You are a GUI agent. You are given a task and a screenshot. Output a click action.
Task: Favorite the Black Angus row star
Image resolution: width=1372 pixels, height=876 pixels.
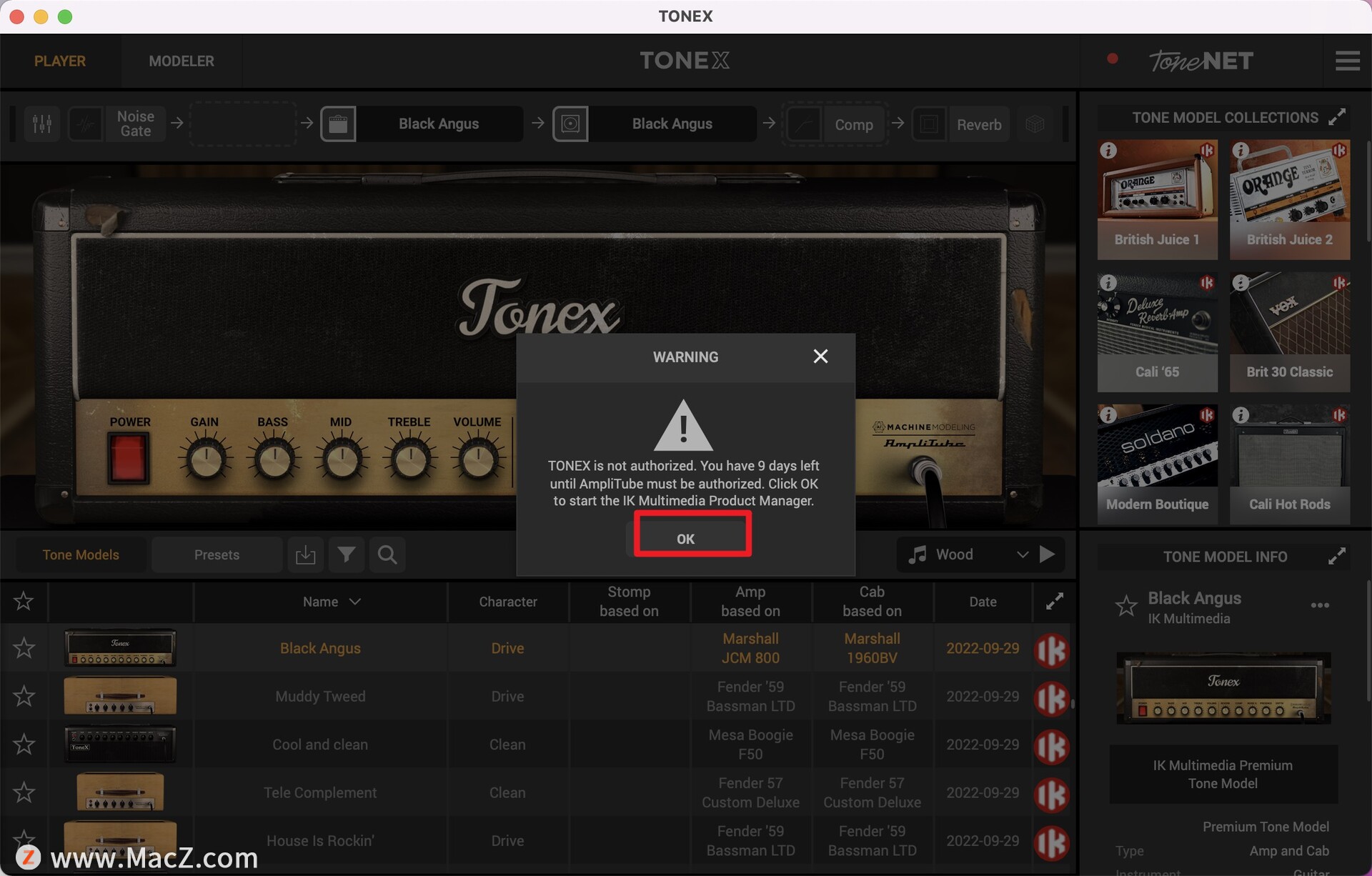point(24,648)
